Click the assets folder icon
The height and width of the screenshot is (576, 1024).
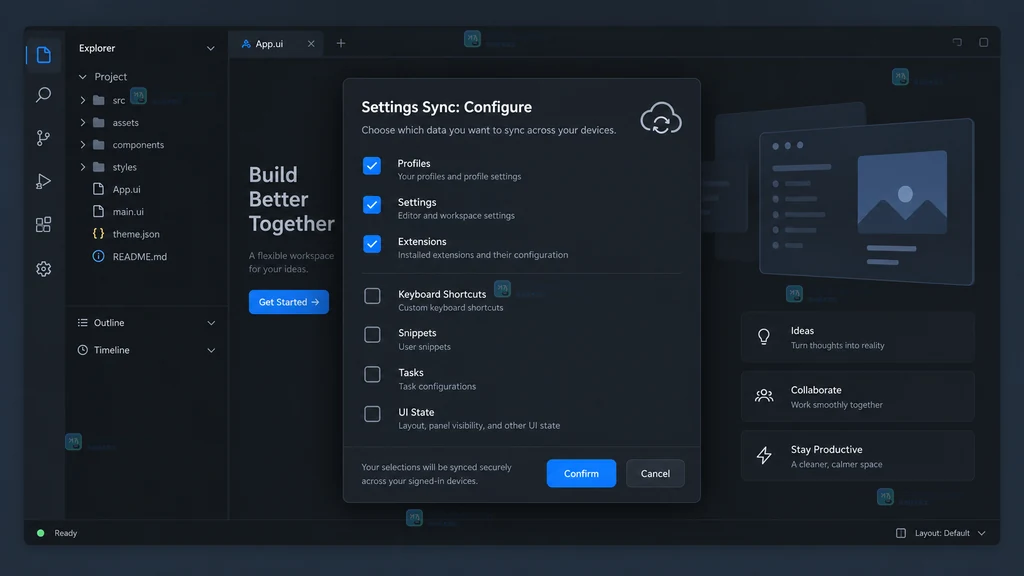click(x=99, y=122)
